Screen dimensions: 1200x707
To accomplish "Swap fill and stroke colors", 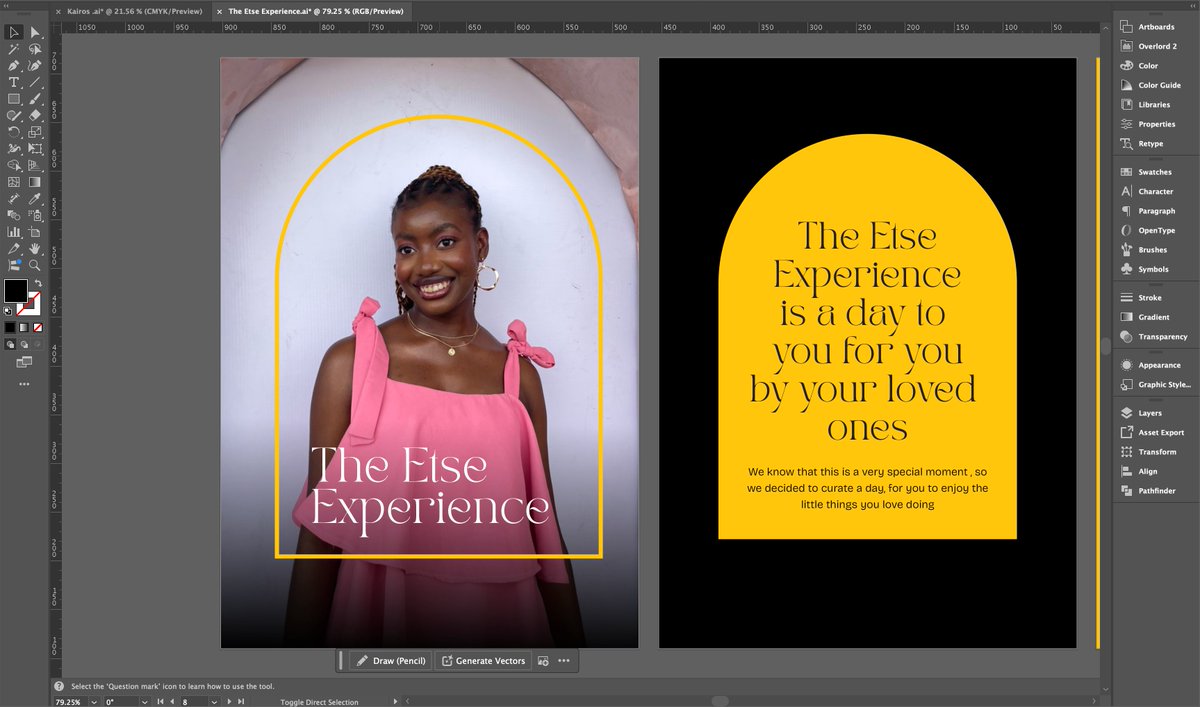I will (37, 284).
